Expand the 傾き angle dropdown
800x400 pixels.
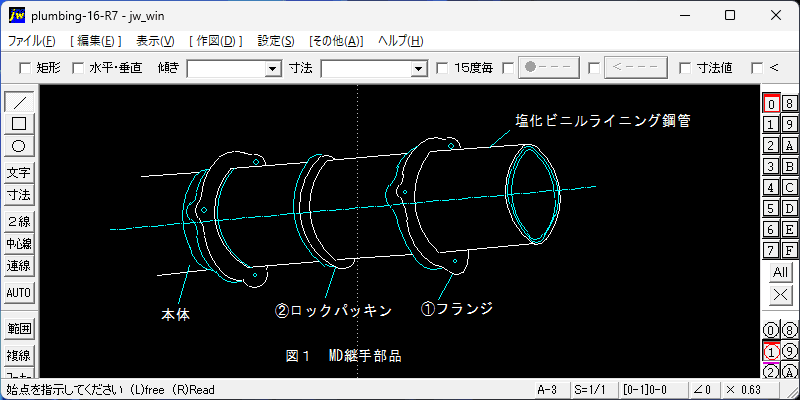click(x=272, y=69)
